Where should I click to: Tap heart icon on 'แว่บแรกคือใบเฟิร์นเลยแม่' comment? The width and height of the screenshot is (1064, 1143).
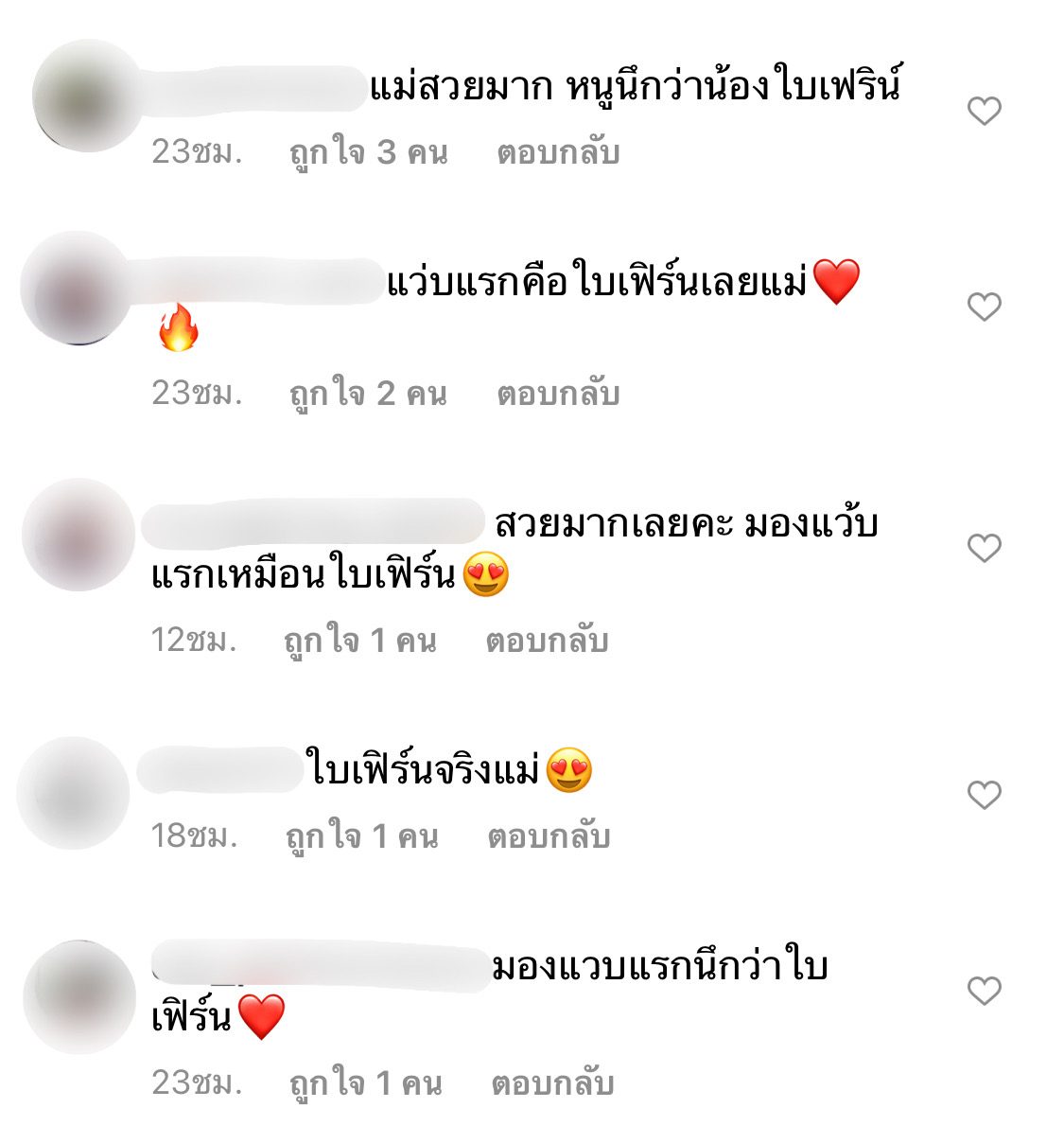985,307
